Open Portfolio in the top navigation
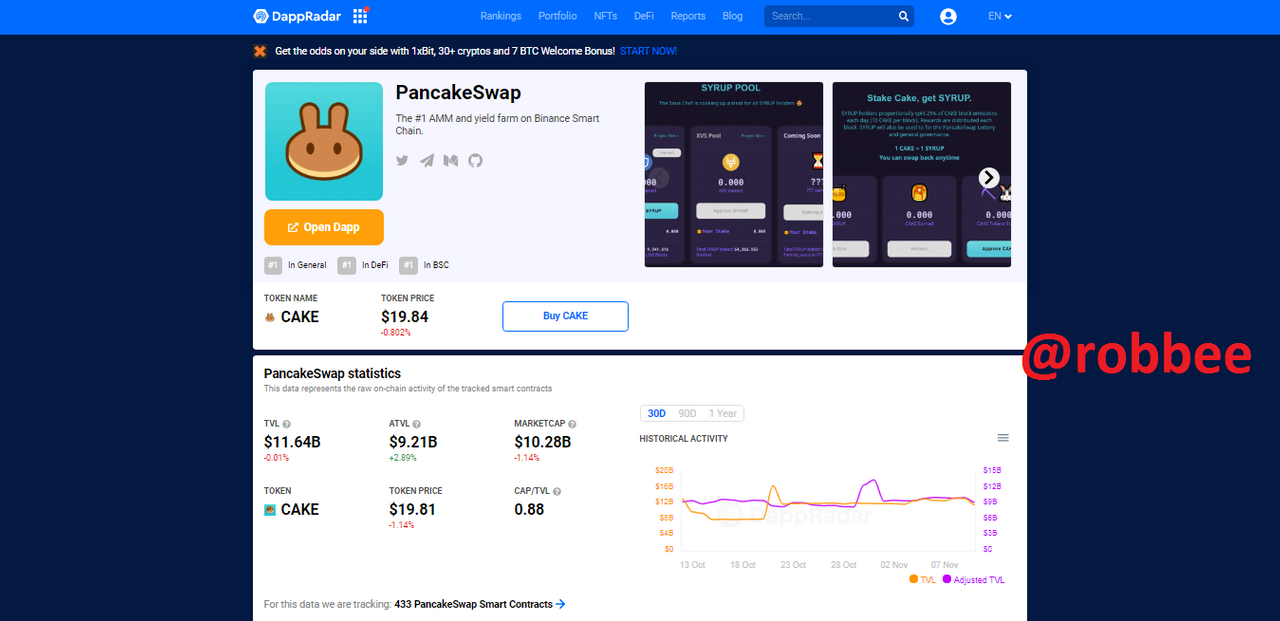Viewport: 1280px width, 621px height. [x=557, y=16]
